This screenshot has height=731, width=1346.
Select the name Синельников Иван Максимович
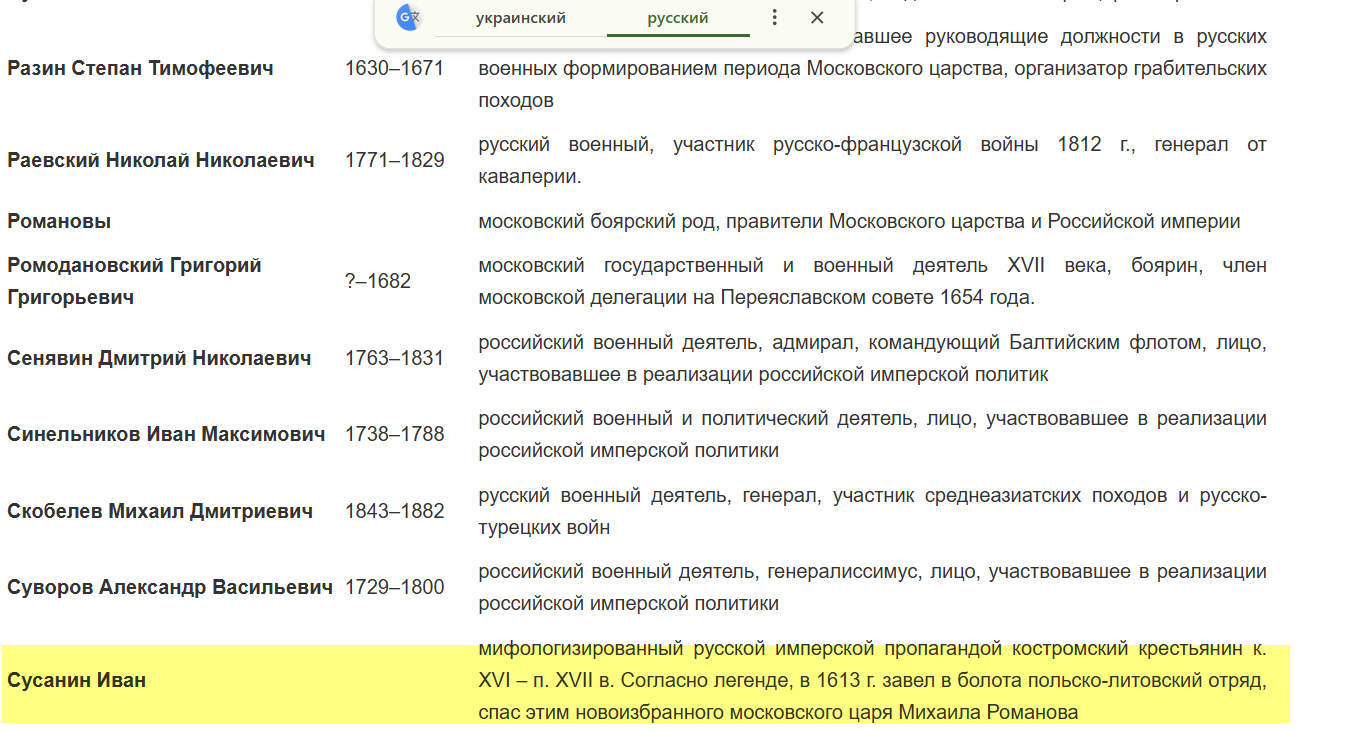pyautogui.click(x=166, y=434)
